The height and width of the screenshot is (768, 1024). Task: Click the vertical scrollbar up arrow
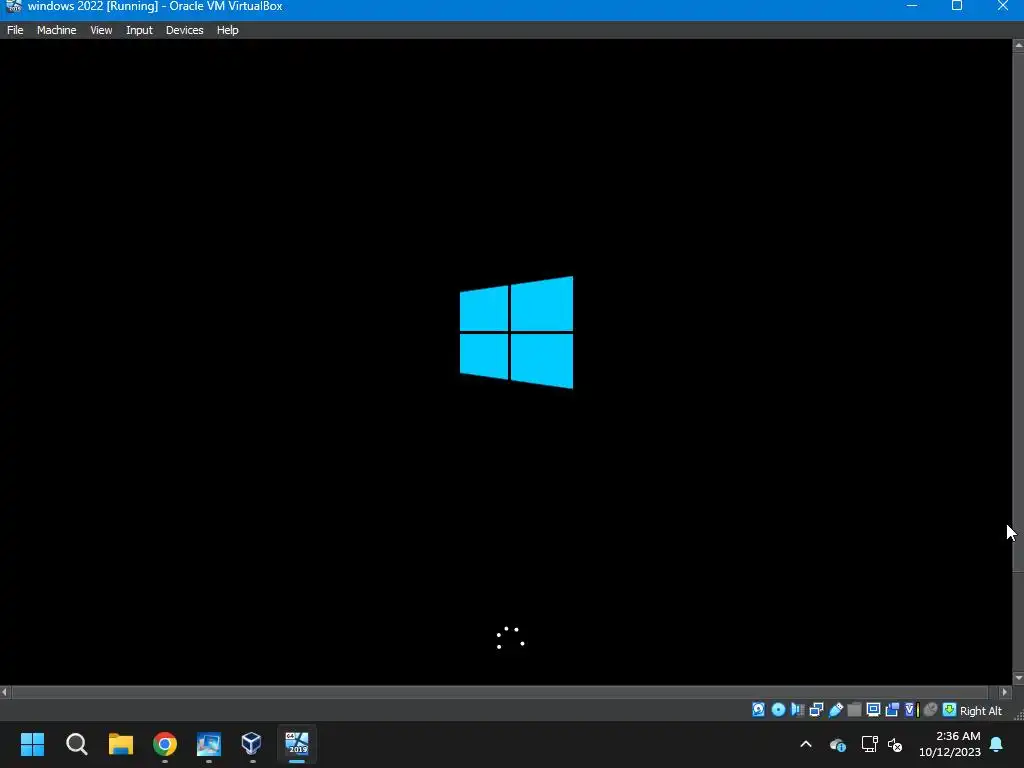[x=1018, y=45]
